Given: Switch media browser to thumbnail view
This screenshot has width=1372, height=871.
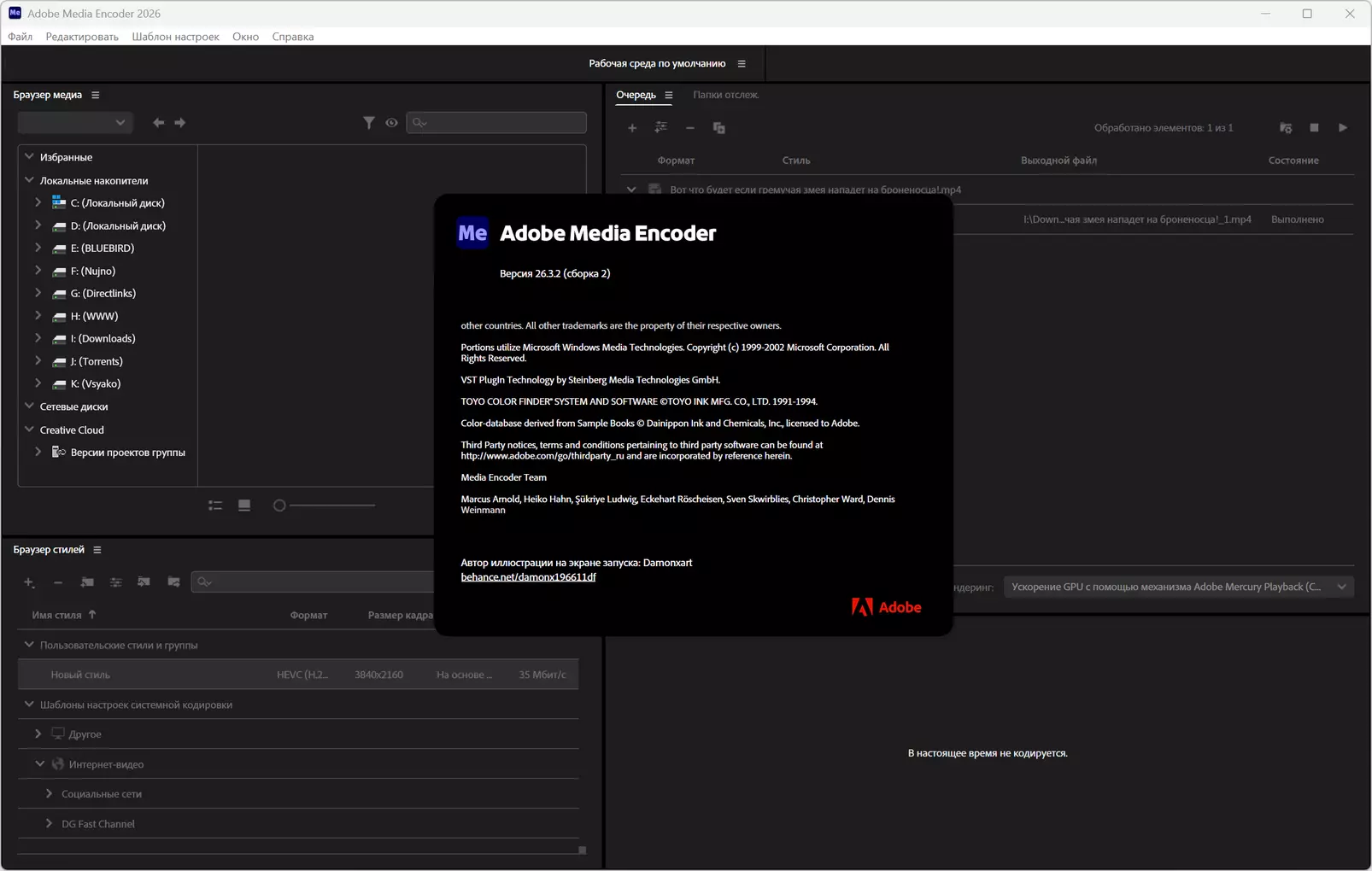Looking at the screenshot, I should tap(244, 506).
